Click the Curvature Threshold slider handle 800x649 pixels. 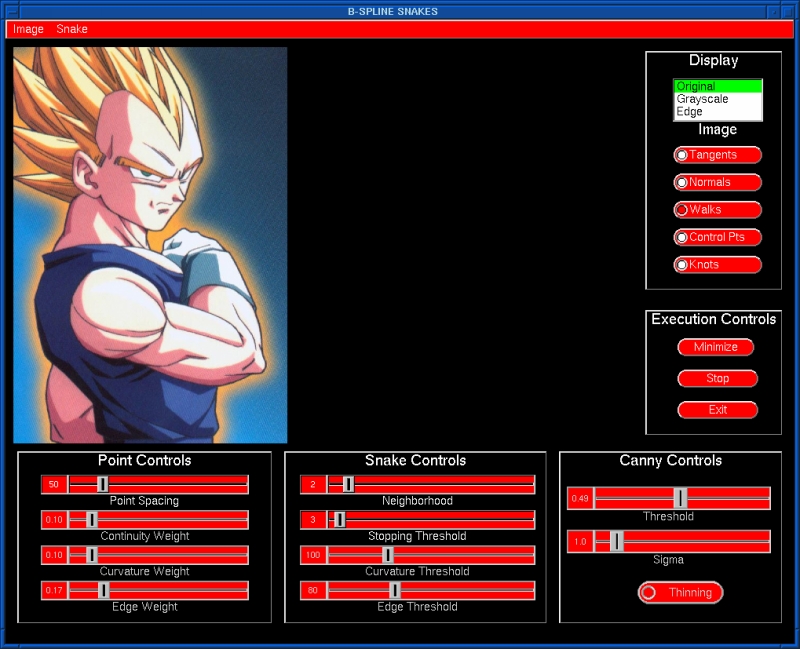click(388, 555)
